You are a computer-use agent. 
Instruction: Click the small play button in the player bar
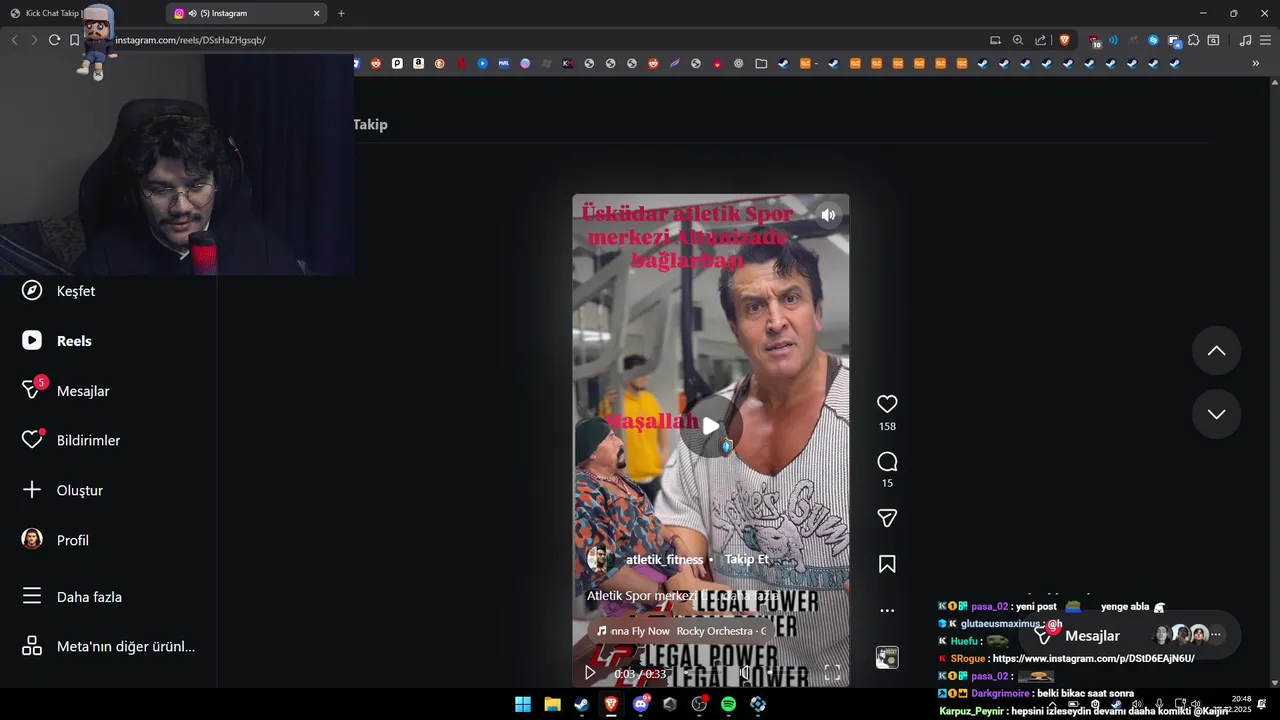[590, 673]
